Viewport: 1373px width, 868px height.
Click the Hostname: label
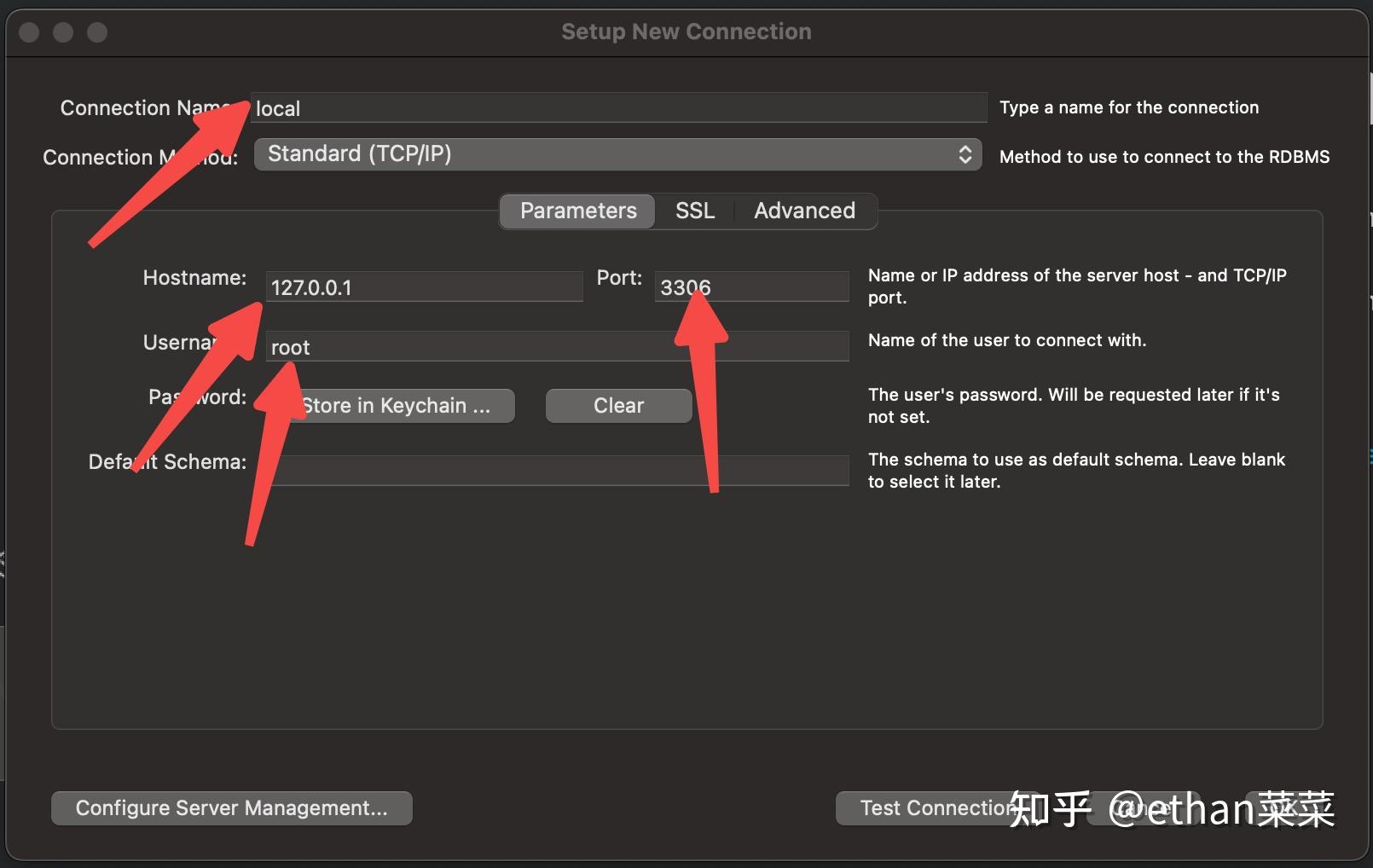(194, 278)
